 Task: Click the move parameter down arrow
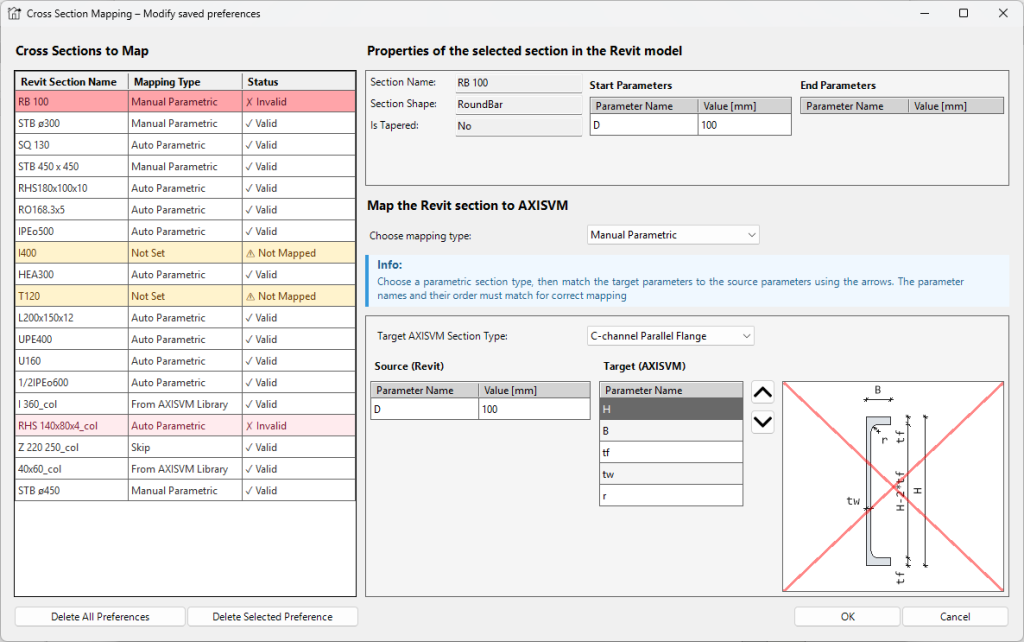tap(762, 421)
